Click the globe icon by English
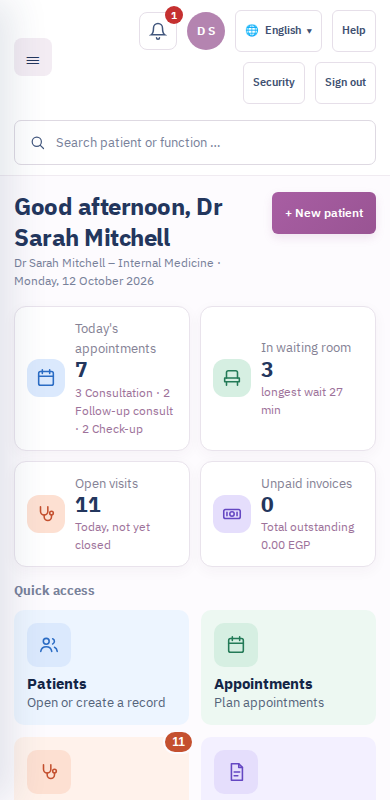Screen dimensions: 390x800 tap(252, 31)
